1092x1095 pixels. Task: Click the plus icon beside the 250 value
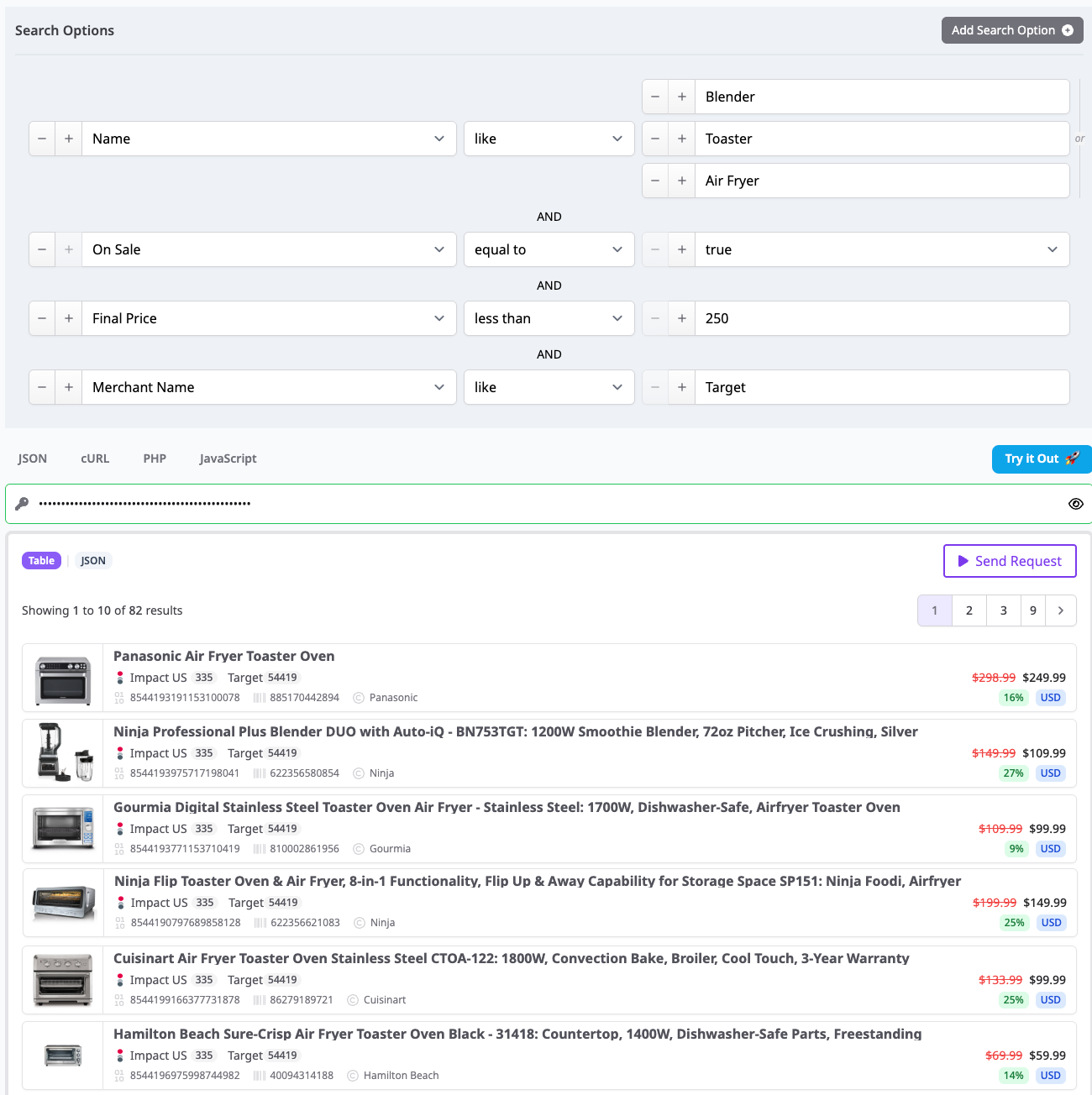click(682, 318)
